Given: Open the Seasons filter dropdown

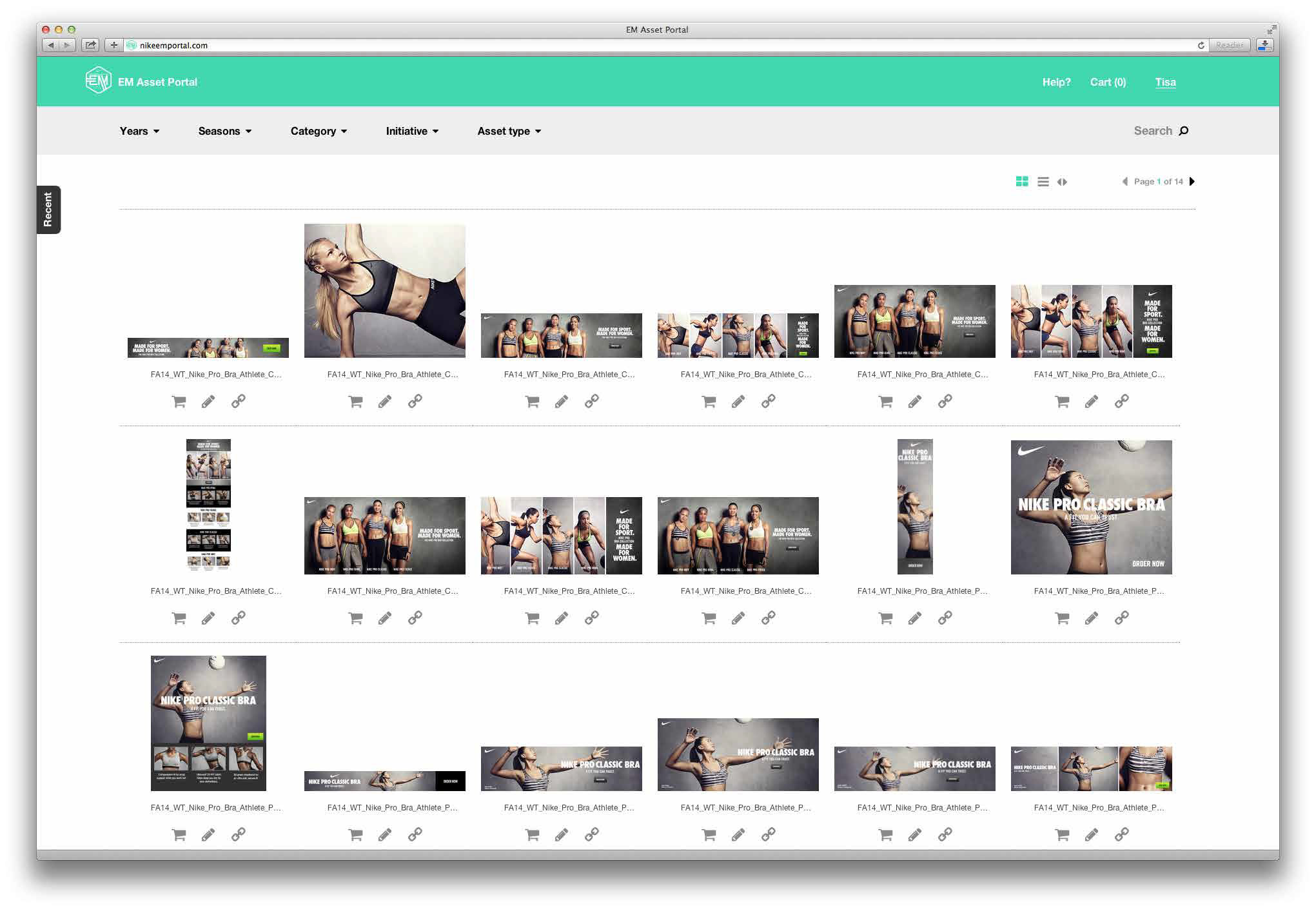Looking at the screenshot, I should [224, 131].
